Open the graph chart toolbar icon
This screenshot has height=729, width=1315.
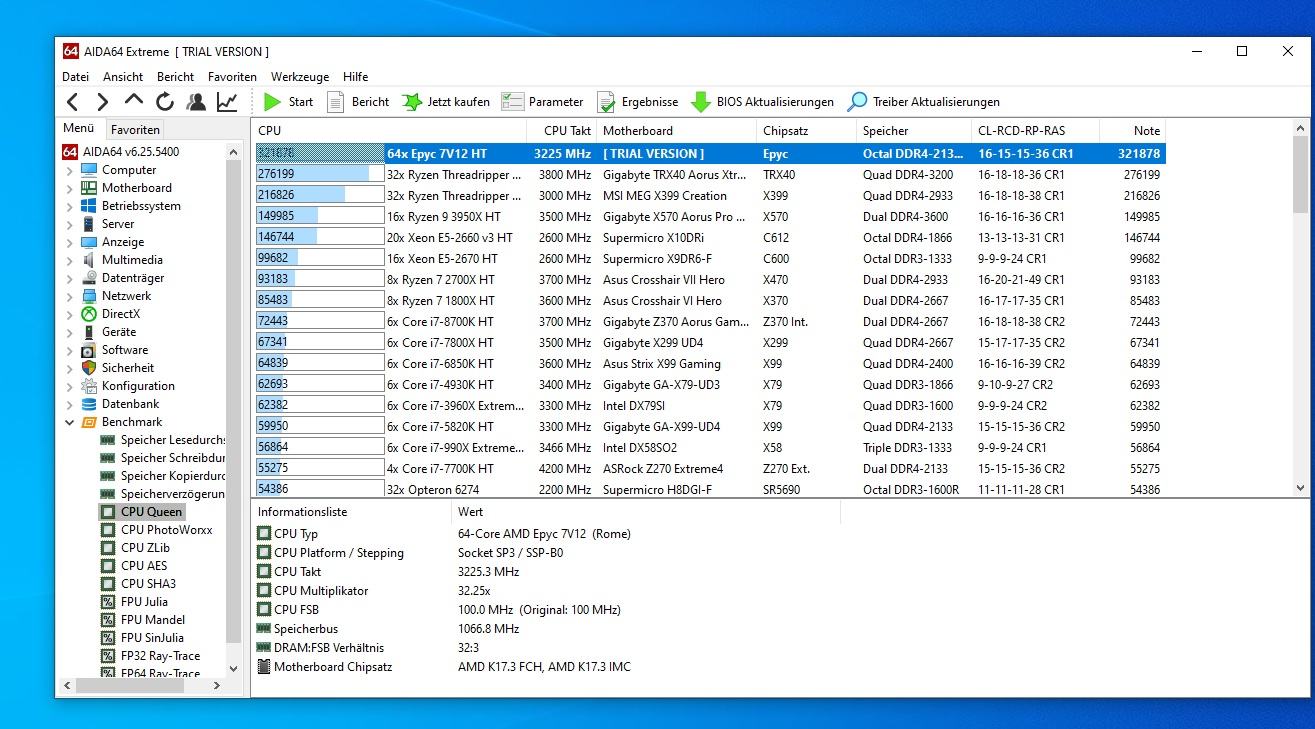click(x=227, y=102)
